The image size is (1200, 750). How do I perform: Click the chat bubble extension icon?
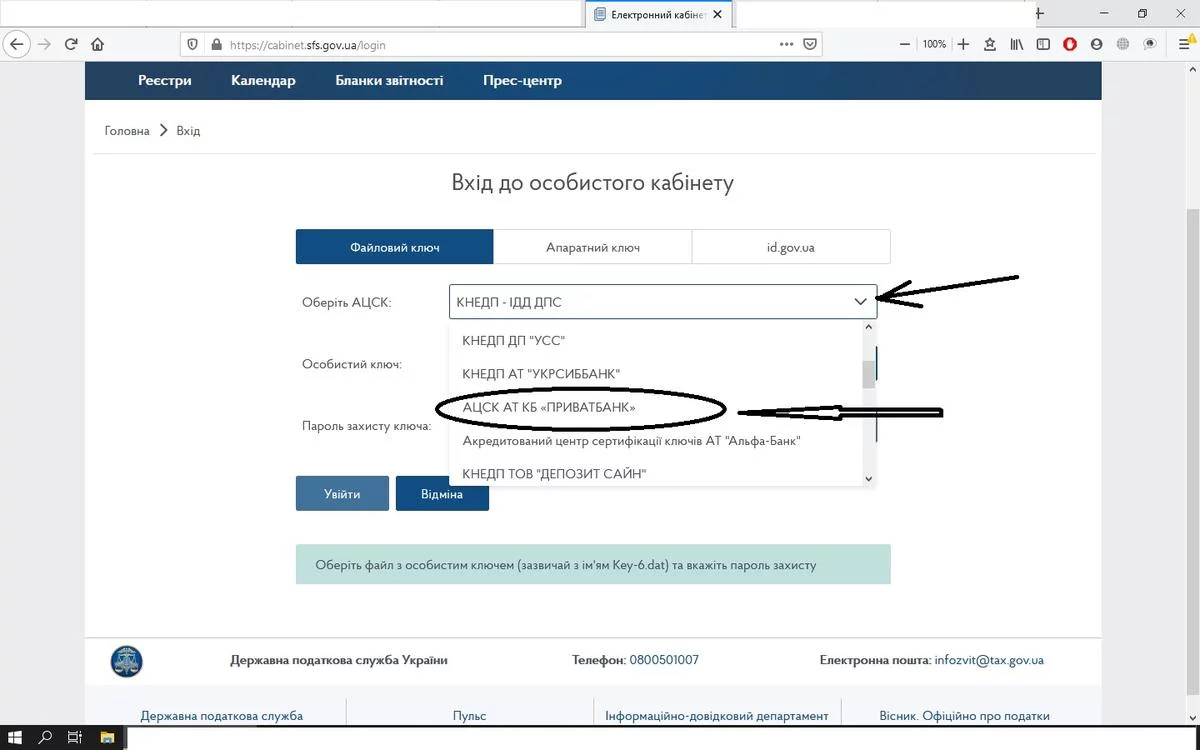point(1150,44)
